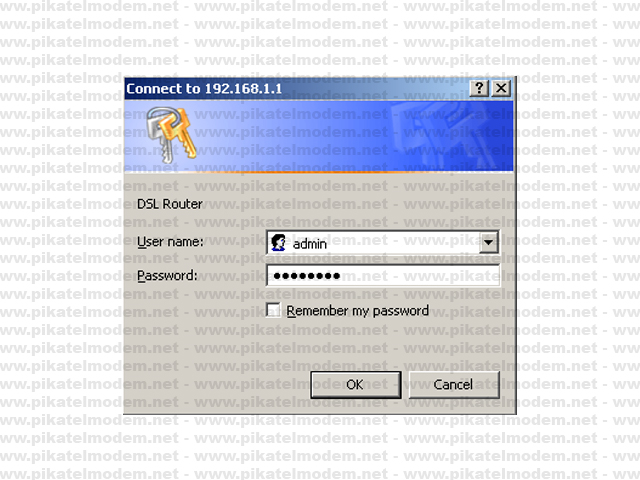Viewport: 640px width, 480px height.
Task: Focus the Password input field
Action: tap(383, 276)
